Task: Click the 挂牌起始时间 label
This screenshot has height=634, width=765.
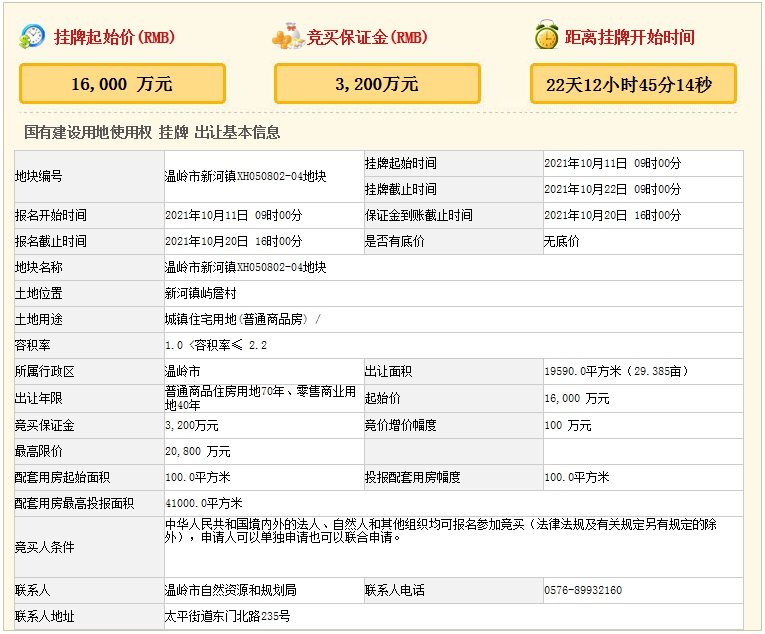Action: click(401, 164)
